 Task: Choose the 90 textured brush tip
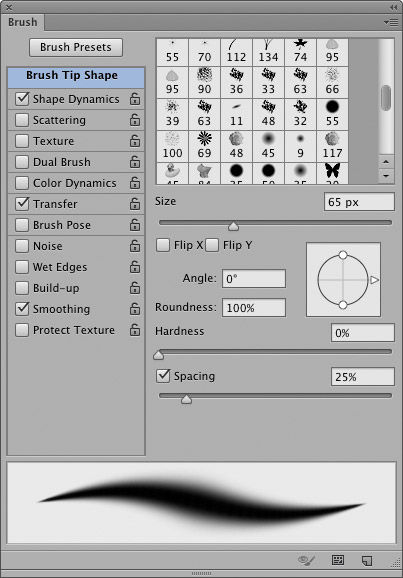pyautogui.click(x=204, y=82)
